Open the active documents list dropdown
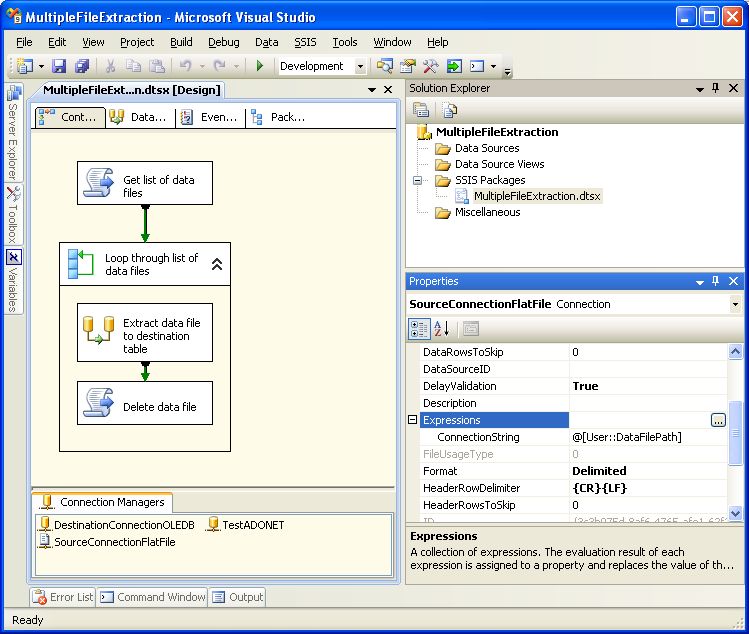 click(372, 90)
